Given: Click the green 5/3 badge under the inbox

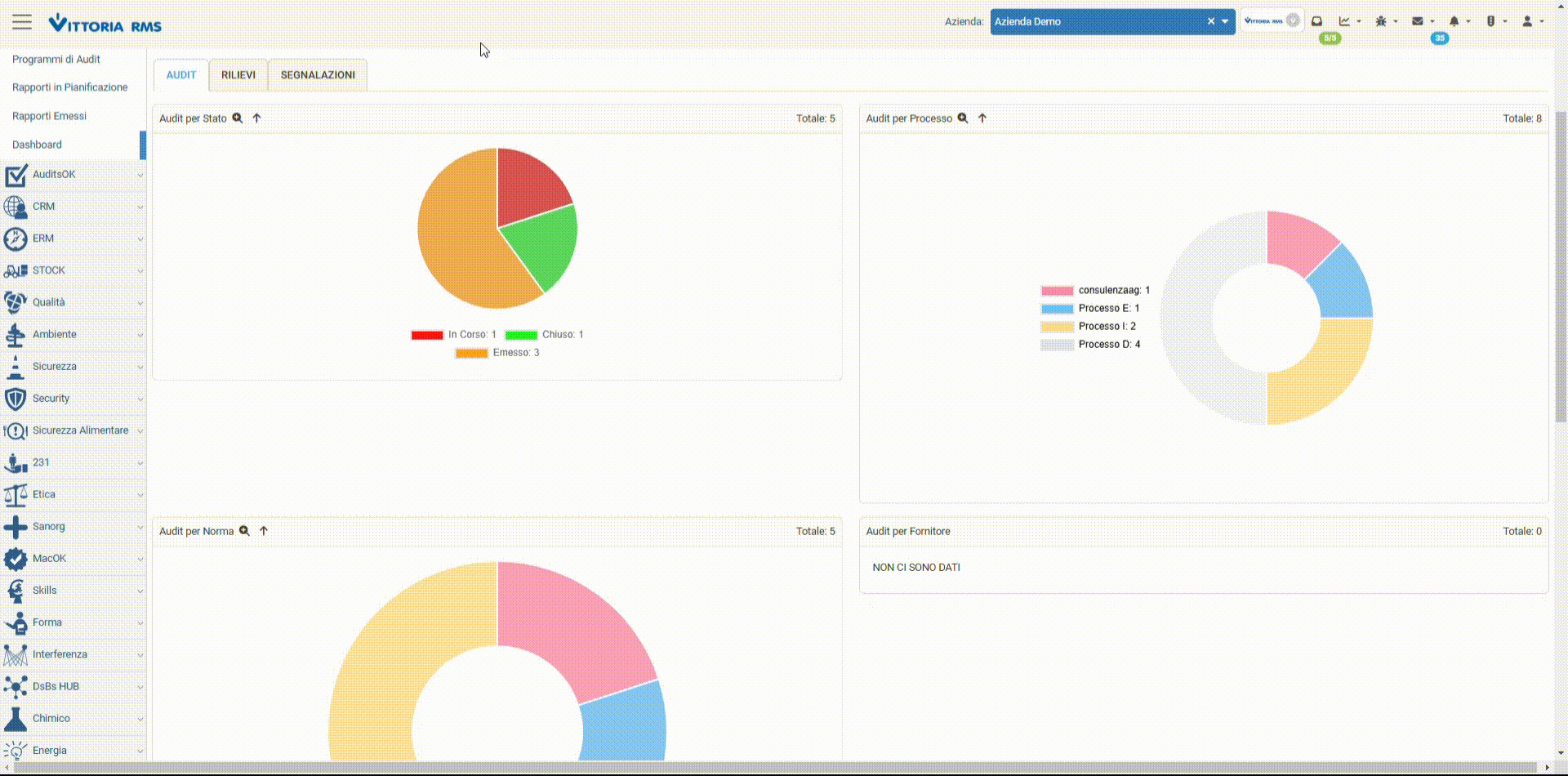Looking at the screenshot, I should (x=1330, y=38).
